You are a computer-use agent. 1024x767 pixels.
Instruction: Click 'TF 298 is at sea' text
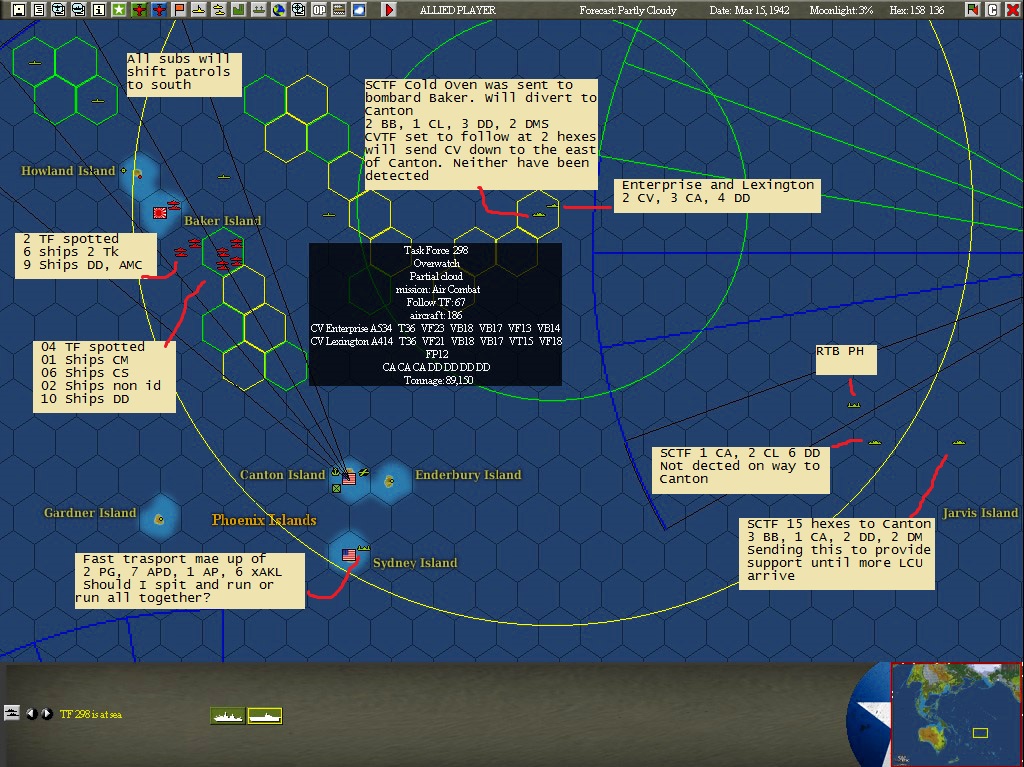[91, 714]
